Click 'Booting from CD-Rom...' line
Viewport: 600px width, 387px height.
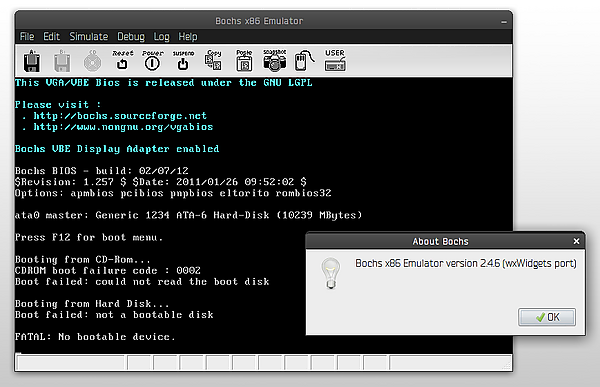pyautogui.click(x=83, y=259)
